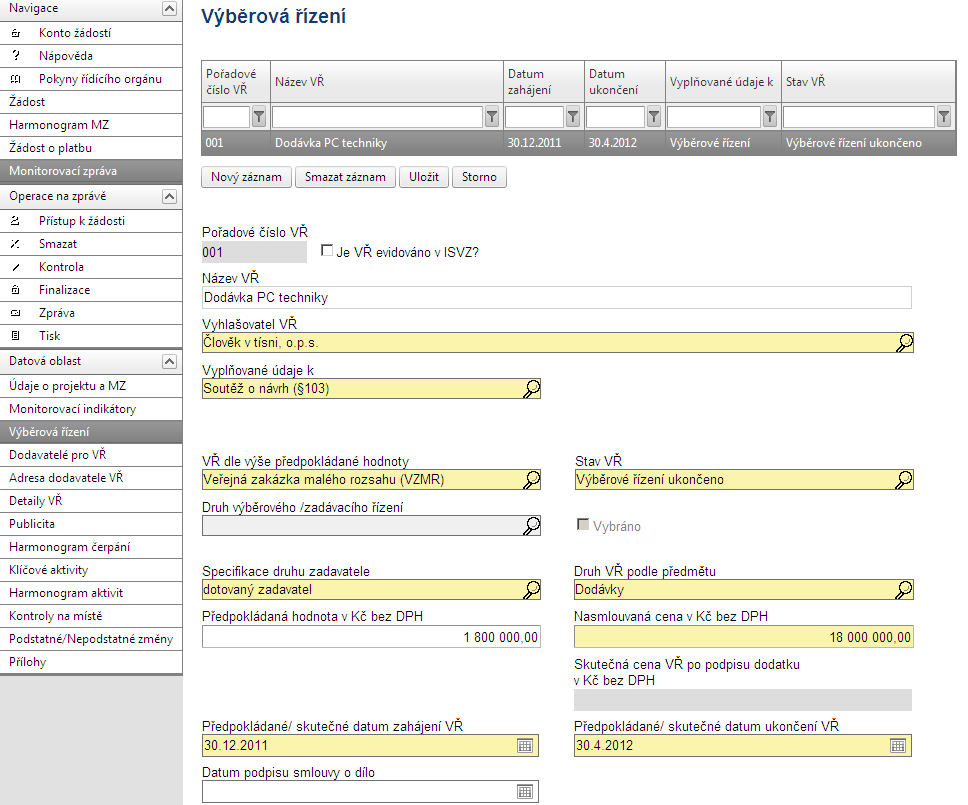Open Monitorovací indikátory section

[x=91, y=409]
